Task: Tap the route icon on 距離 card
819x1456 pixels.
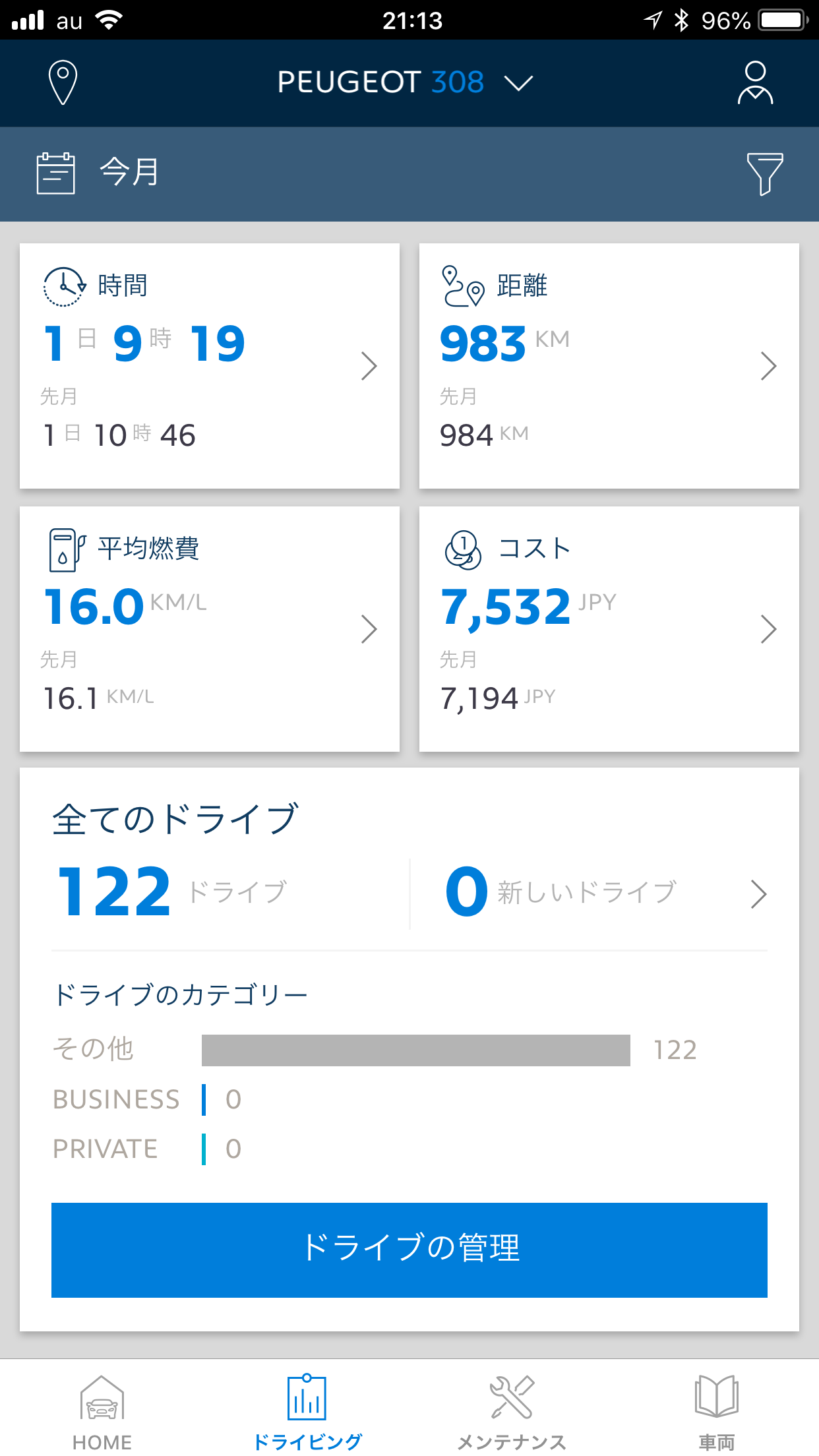Action: [463, 286]
